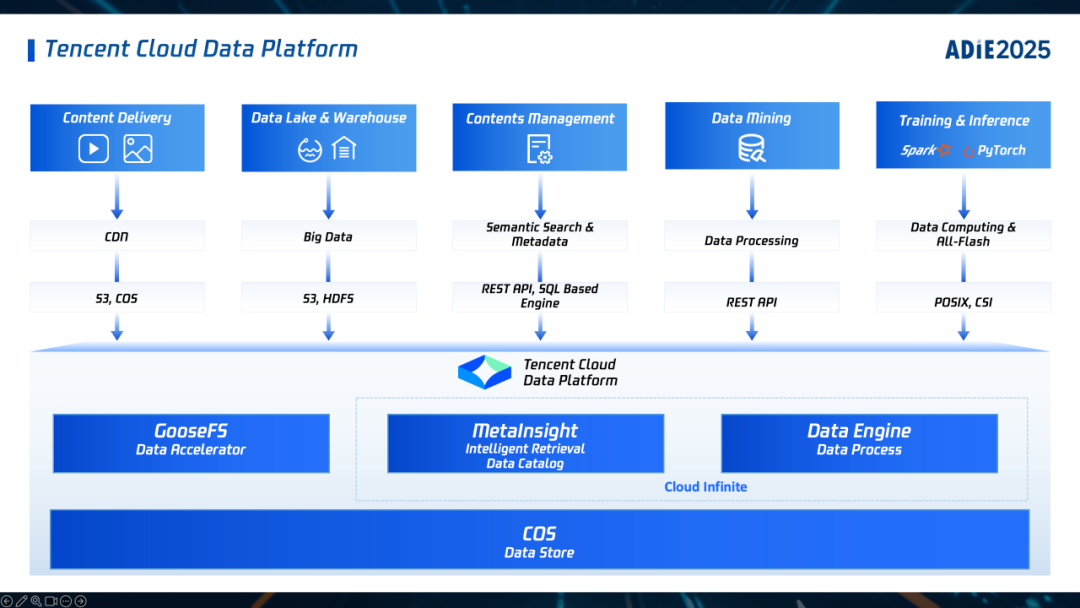
Task: Click the Semantic Search & Metadata box
Action: click(x=539, y=235)
